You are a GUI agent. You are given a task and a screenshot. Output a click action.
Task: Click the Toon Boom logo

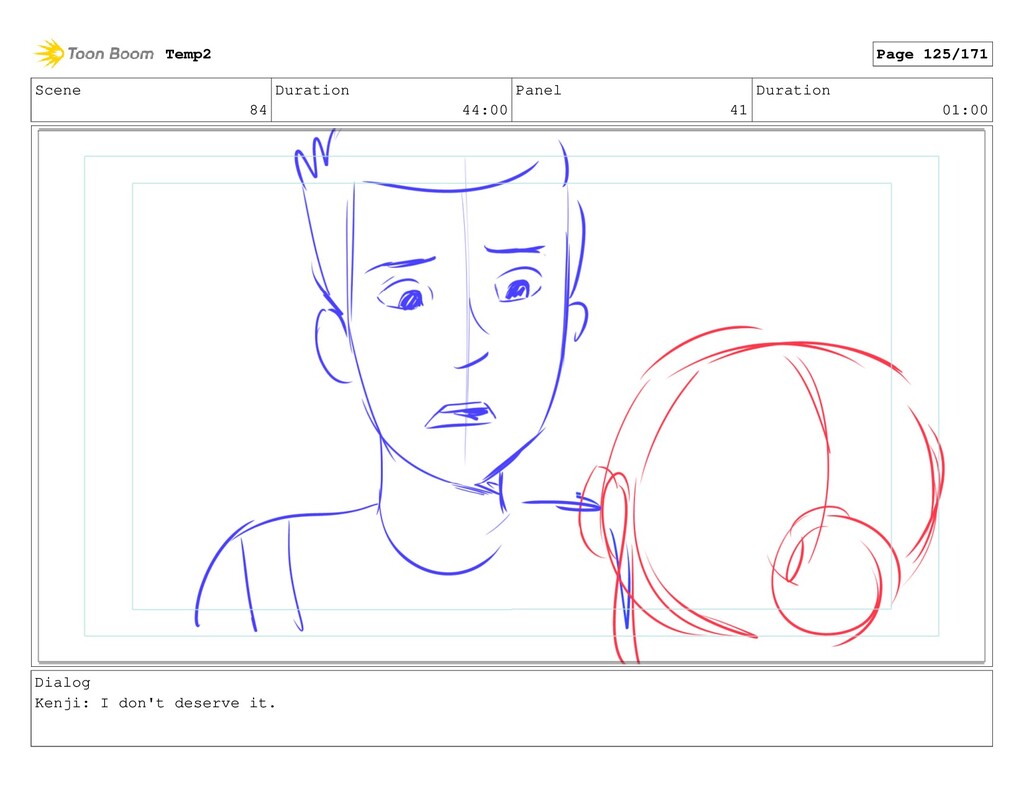(94, 54)
